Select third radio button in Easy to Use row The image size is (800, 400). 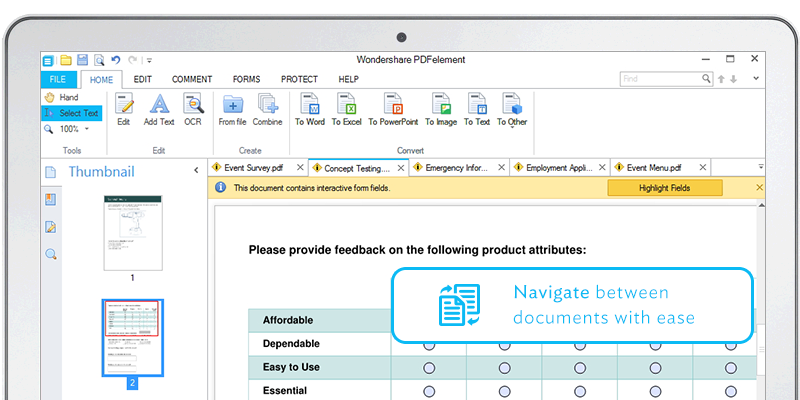coord(580,368)
